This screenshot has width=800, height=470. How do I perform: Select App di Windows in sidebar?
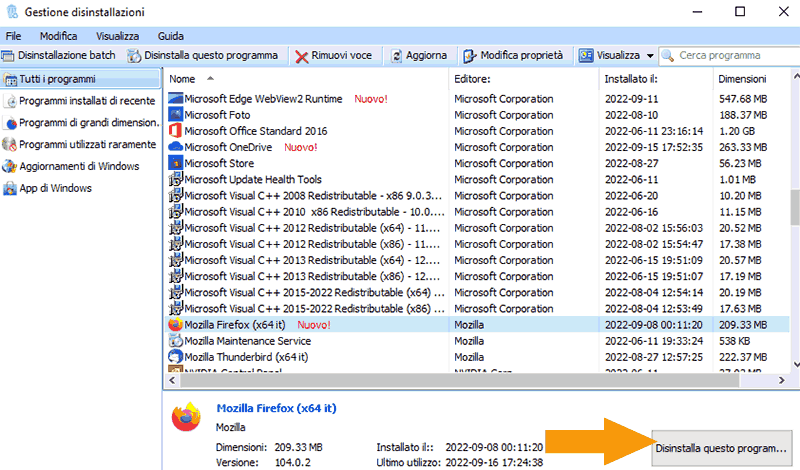(55, 188)
